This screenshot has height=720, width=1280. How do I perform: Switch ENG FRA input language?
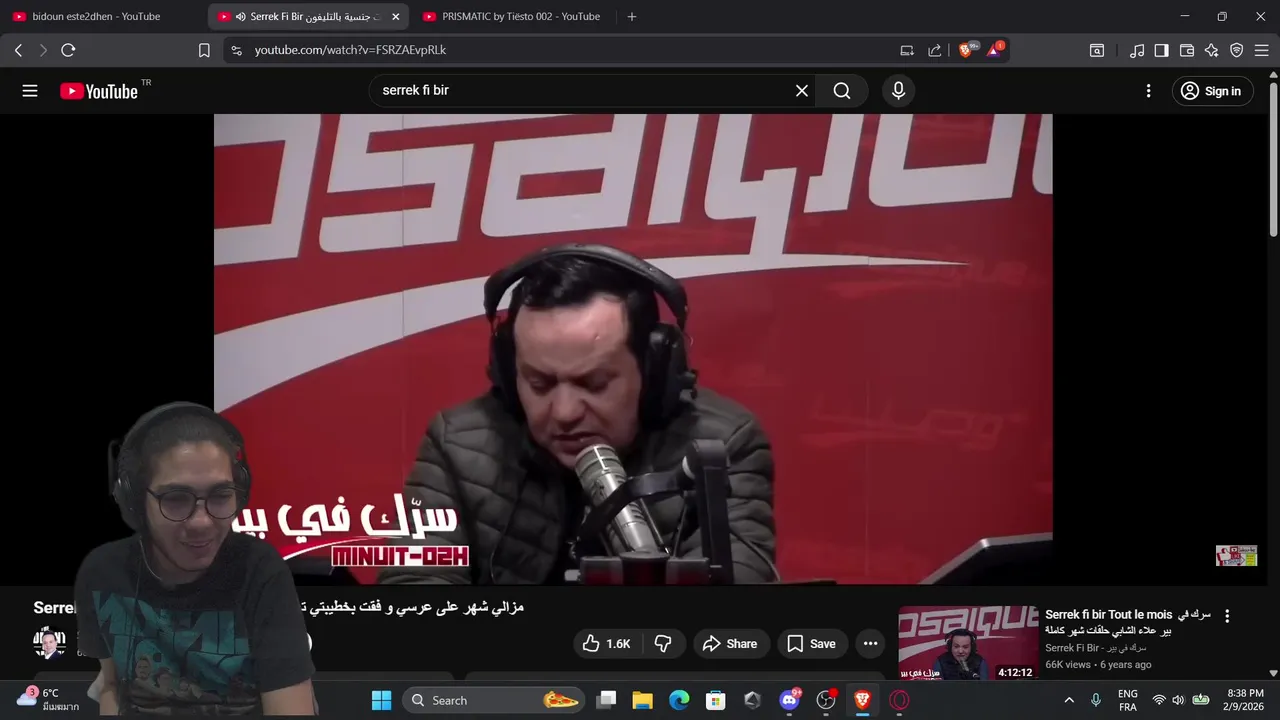(1127, 700)
